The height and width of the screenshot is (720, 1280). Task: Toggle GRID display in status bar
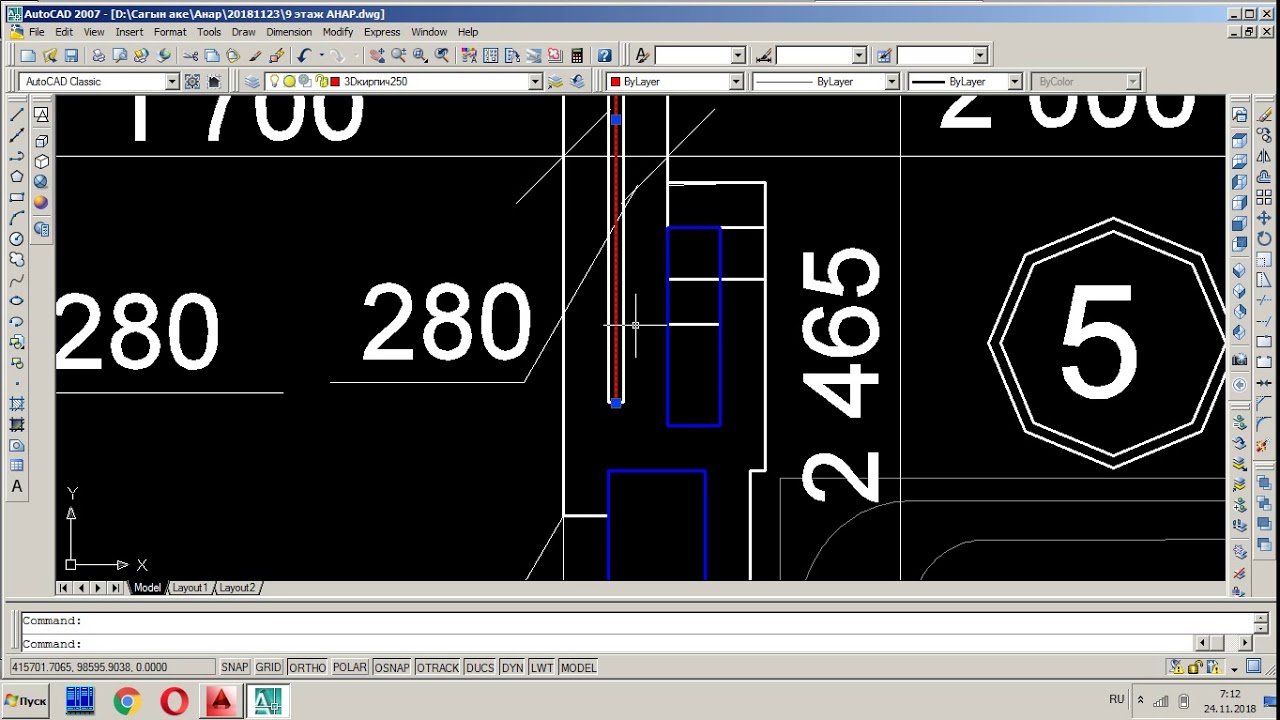[268, 668]
